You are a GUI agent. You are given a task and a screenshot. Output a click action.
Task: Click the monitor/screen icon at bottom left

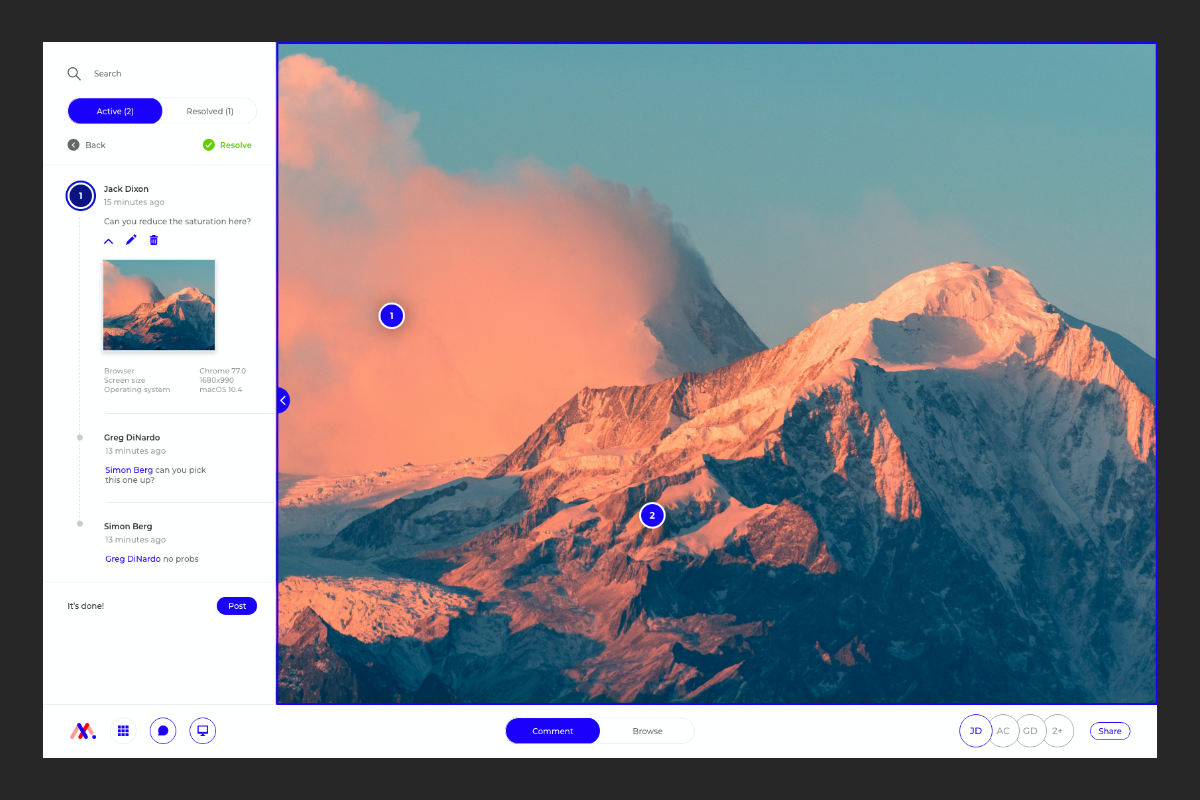tap(202, 731)
